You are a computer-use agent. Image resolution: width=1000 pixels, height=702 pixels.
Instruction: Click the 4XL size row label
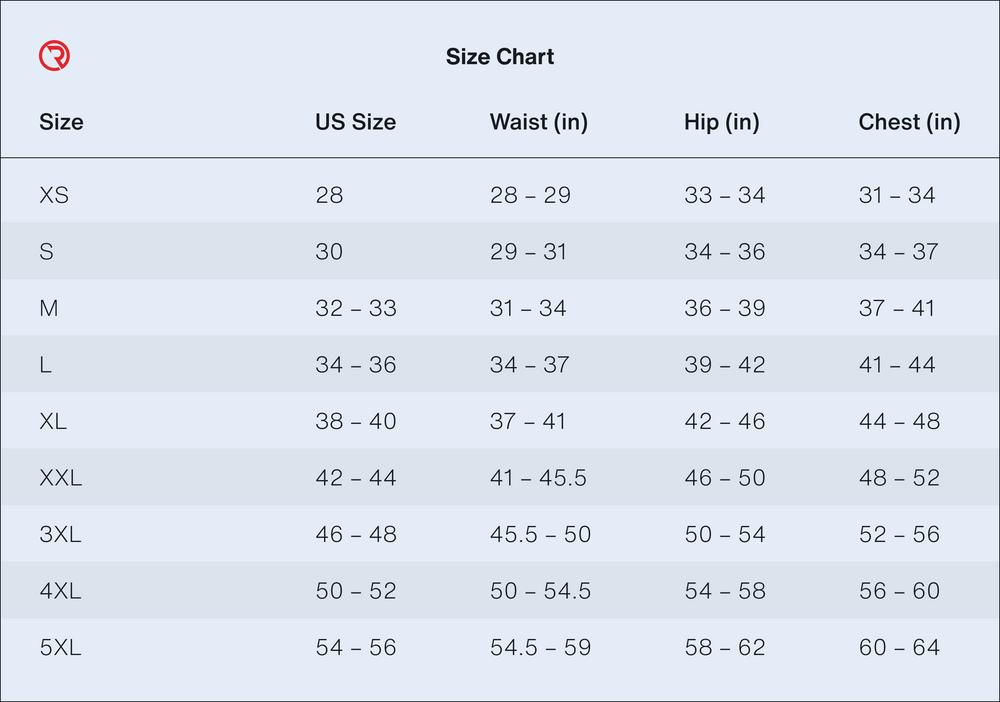tap(60, 591)
